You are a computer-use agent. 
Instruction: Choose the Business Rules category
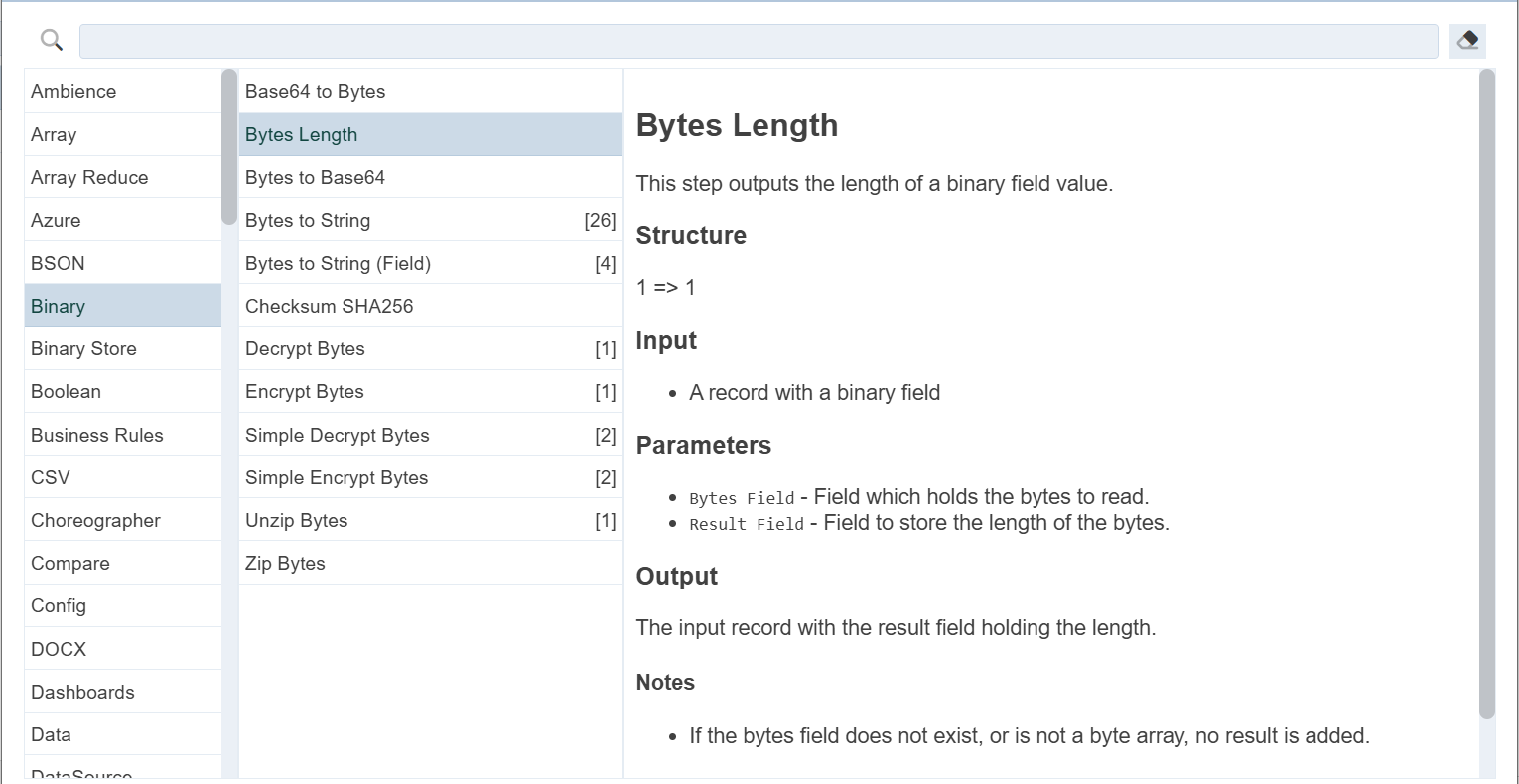96,435
